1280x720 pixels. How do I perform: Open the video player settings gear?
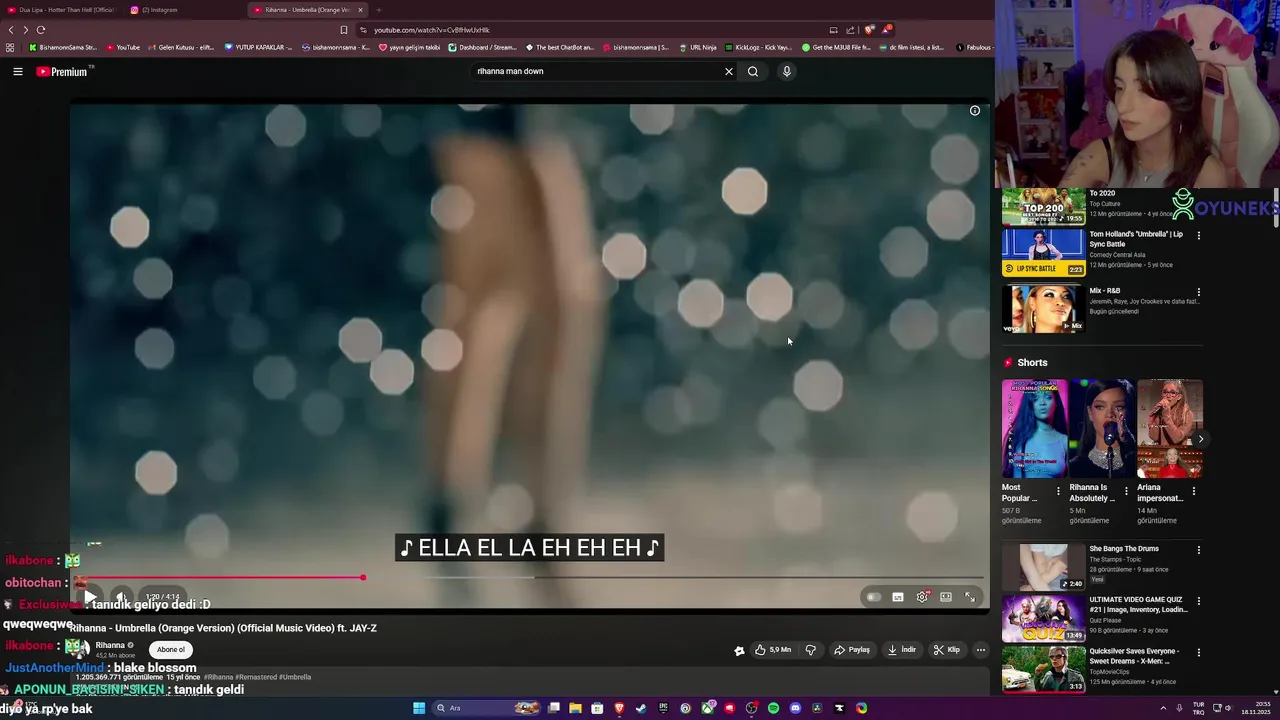point(922,597)
